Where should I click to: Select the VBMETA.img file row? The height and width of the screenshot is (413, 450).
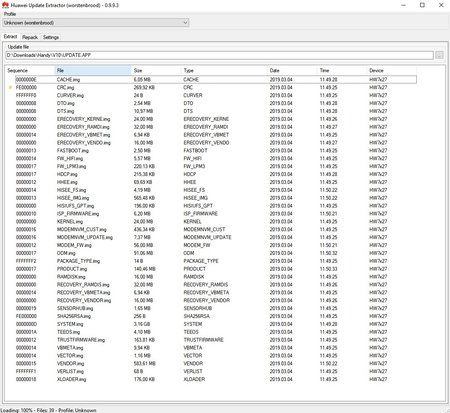pos(216,348)
